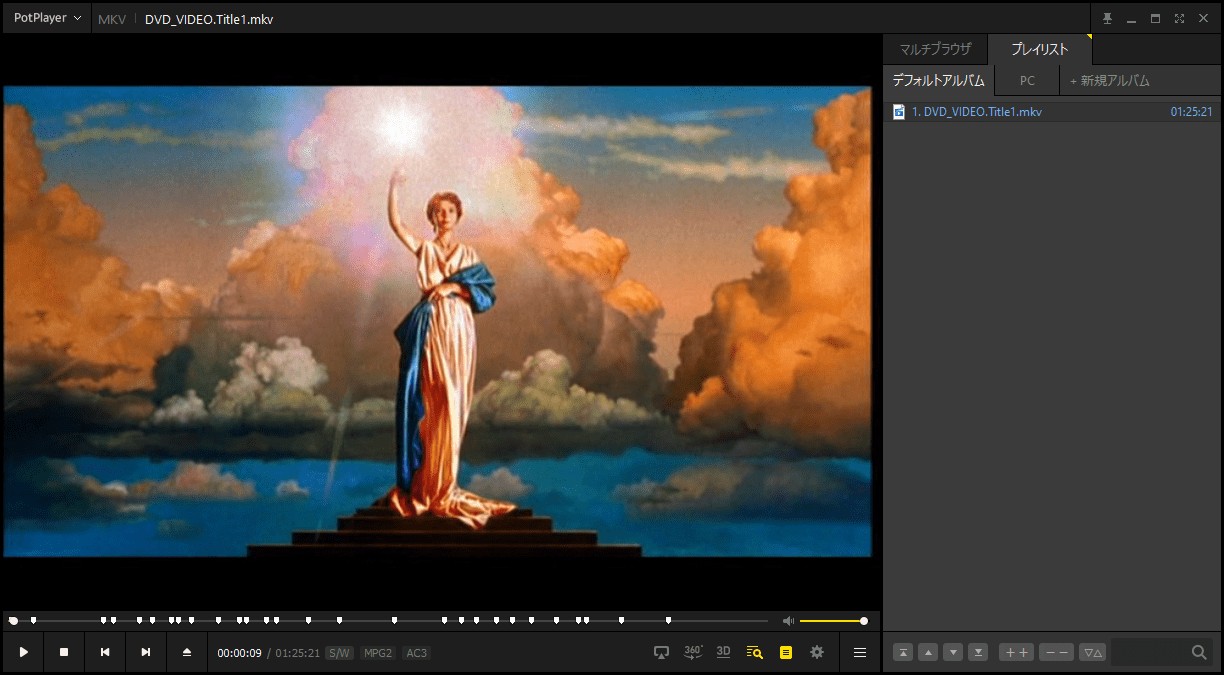Open the eject/open file icon
Image resolution: width=1224 pixels, height=675 pixels.
pyautogui.click(x=186, y=652)
